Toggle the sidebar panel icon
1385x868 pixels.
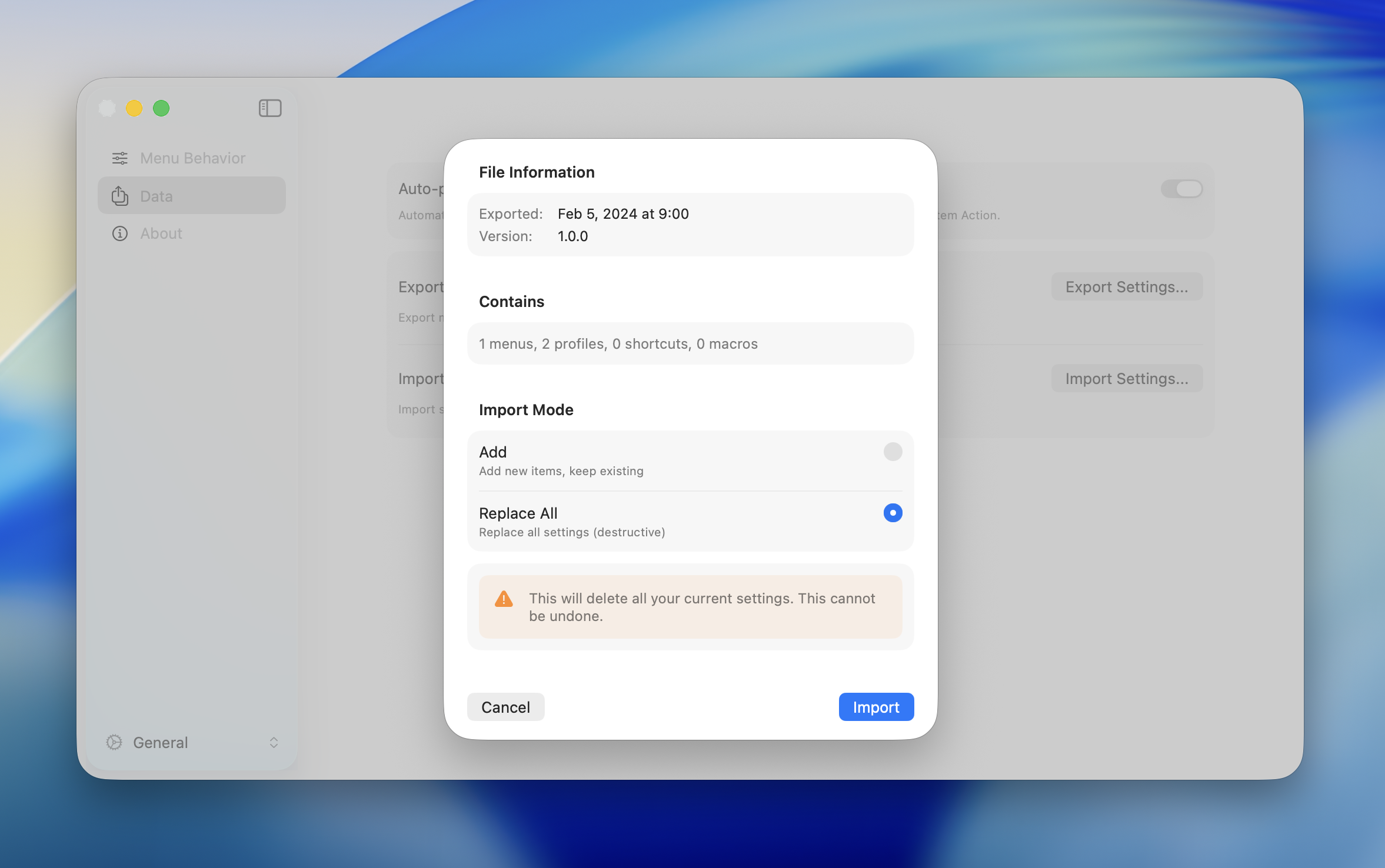(x=270, y=108)
